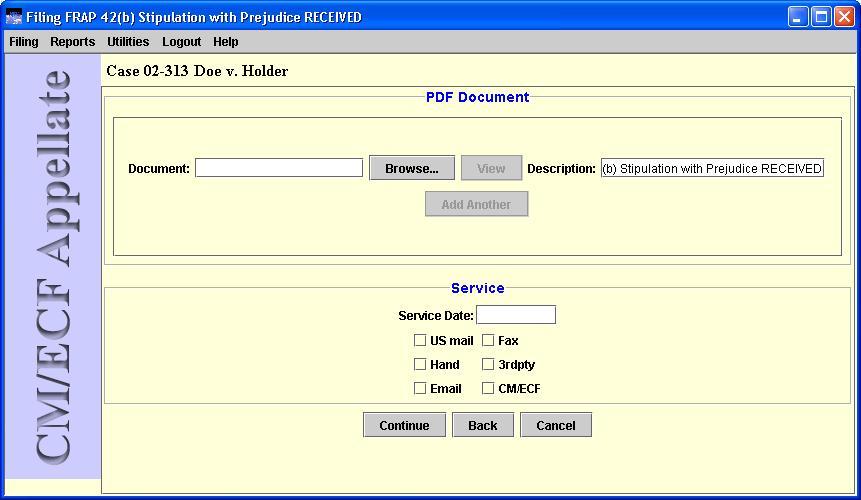The width and height of the screenshot is (861, 500).
Task: Maximize the filing window
Action: click(x=821, y=17)
